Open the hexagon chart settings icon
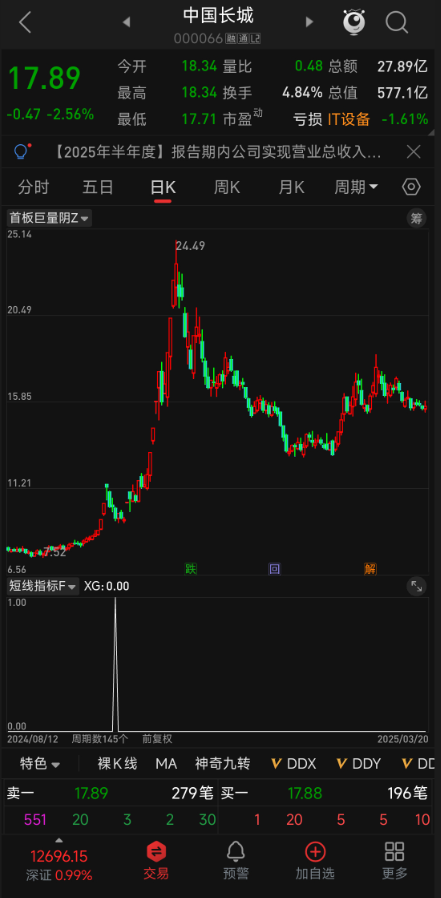The width and height of the screenshot is (441, 898). tap(411, 187)
